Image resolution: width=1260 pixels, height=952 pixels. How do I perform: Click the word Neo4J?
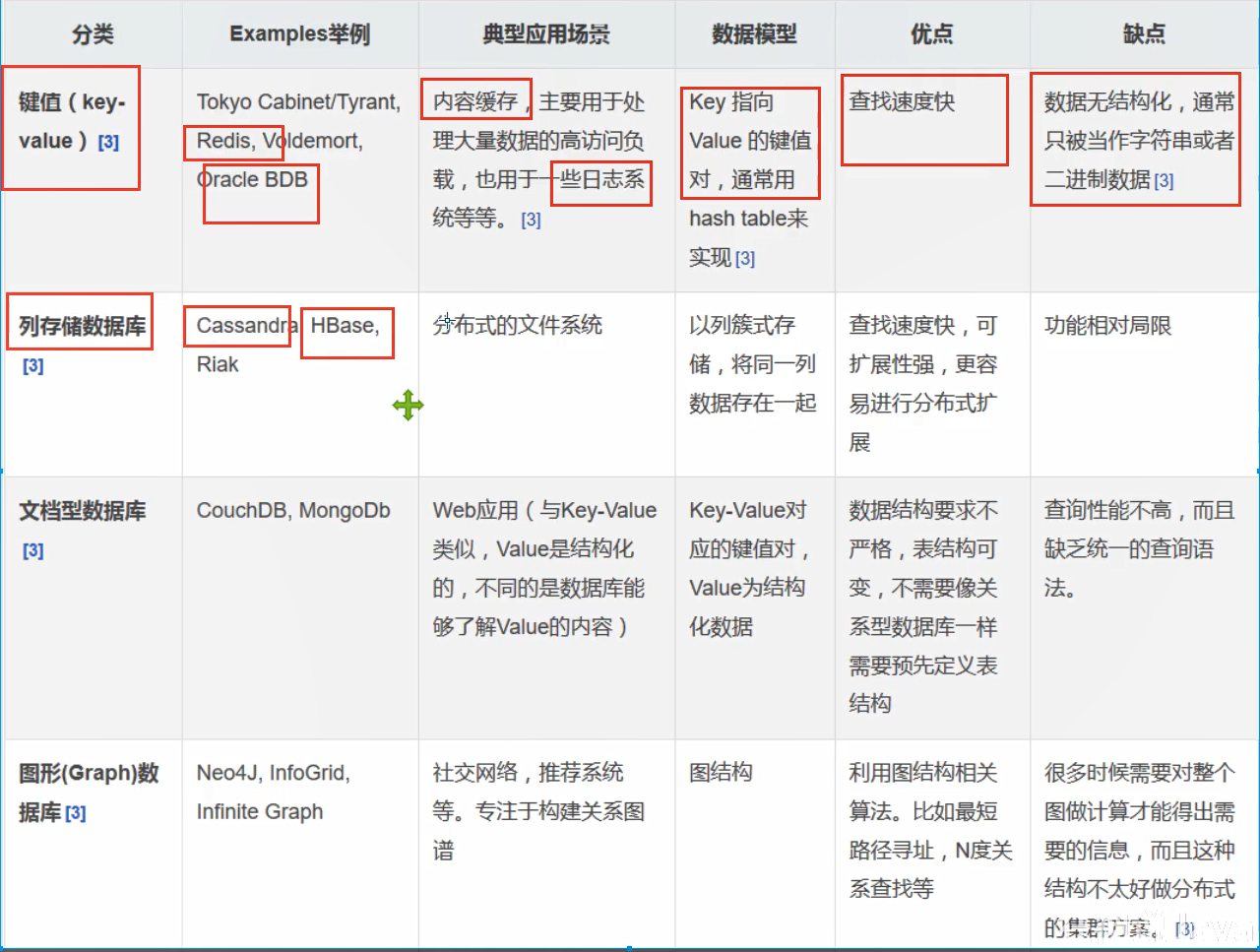[227, 773]
